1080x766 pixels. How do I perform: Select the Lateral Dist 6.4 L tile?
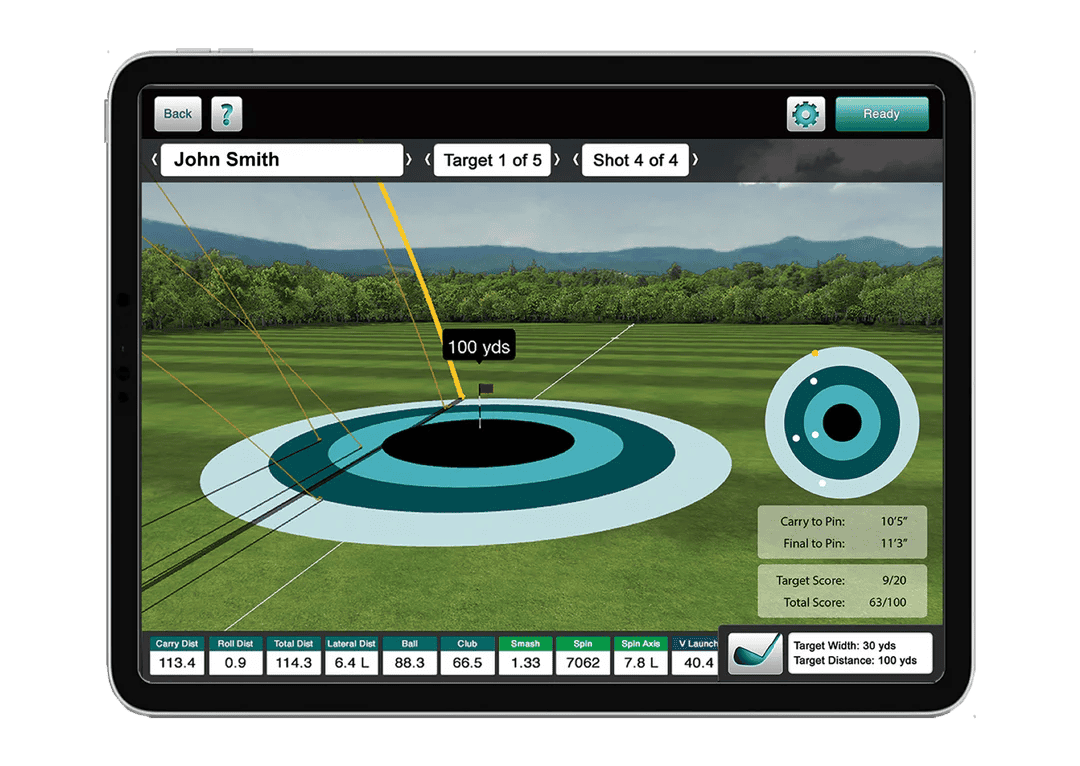[x=351, y=655]
